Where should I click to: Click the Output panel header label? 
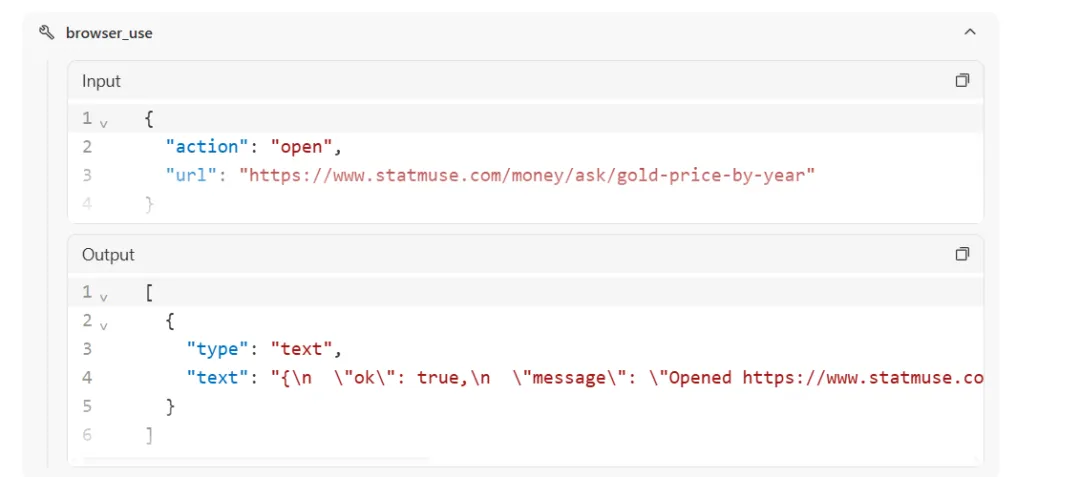click(x=108, y=255)
